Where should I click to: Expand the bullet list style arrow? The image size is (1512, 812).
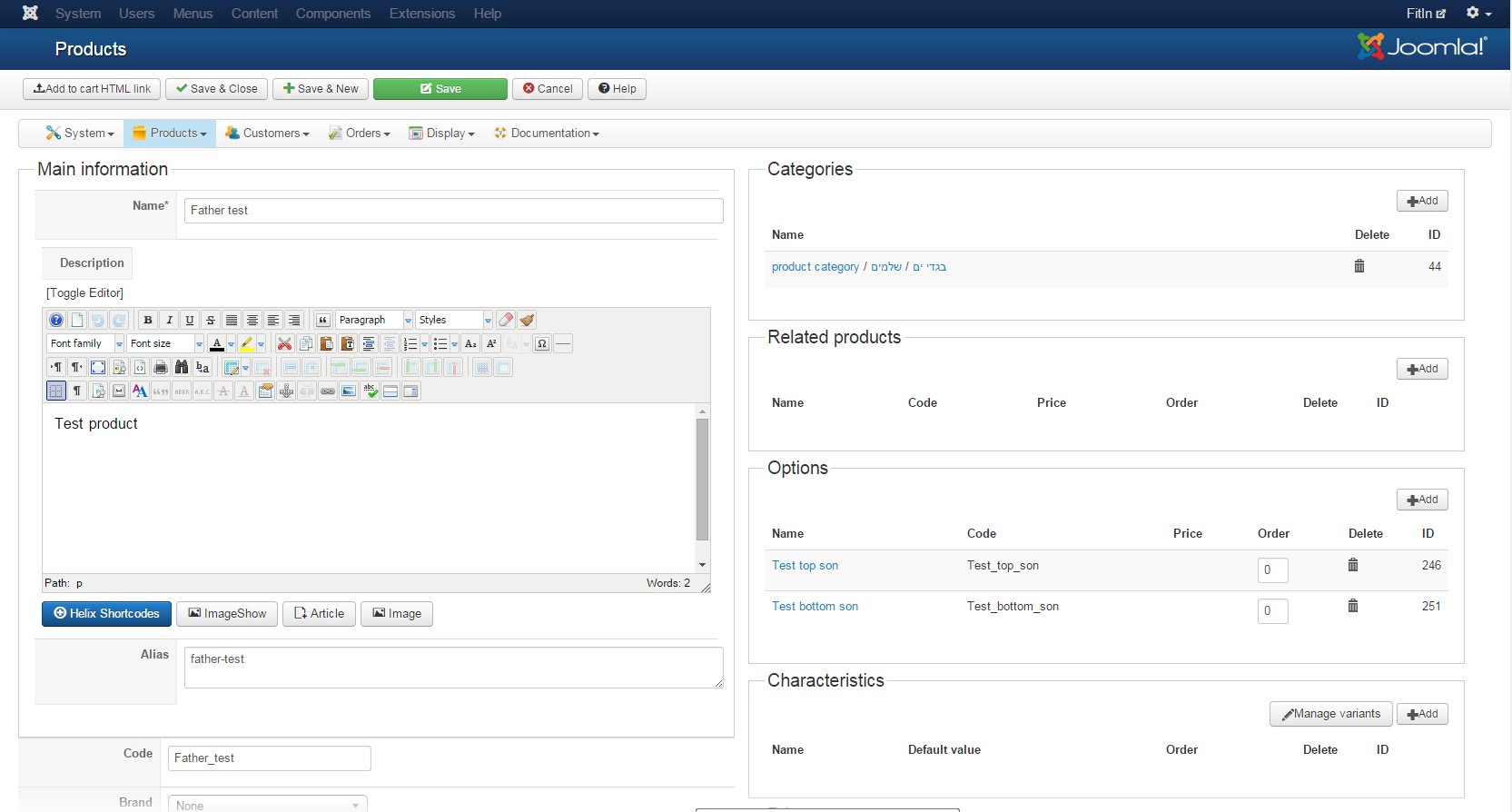click(454, 343)
